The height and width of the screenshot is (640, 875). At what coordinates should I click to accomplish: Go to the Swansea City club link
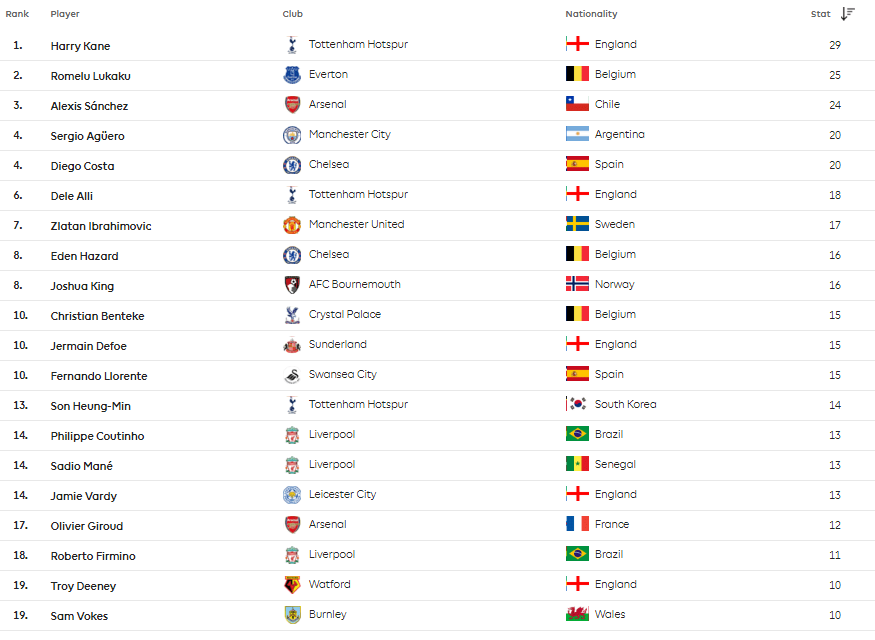[343, 374]
